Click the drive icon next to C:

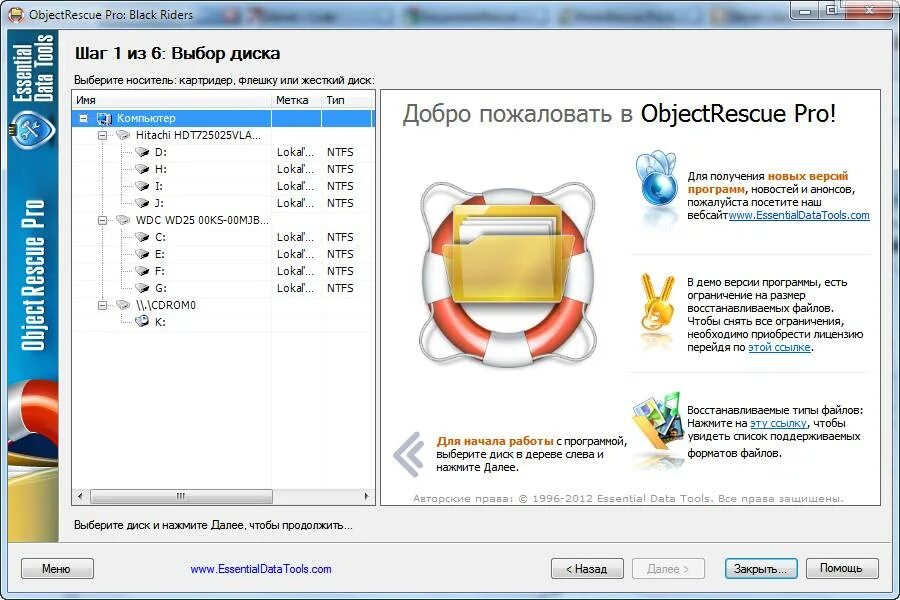(142, 237)
